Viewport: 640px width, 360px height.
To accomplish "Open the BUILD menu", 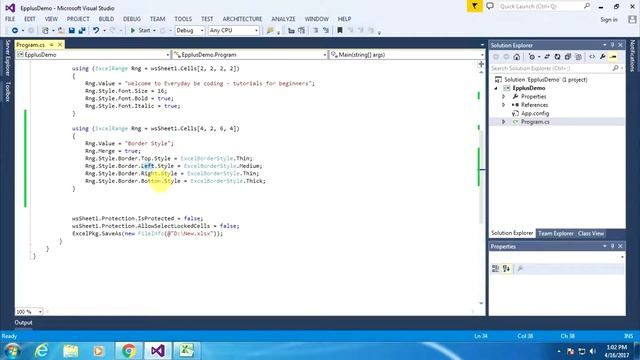I will tap(106, 19).
